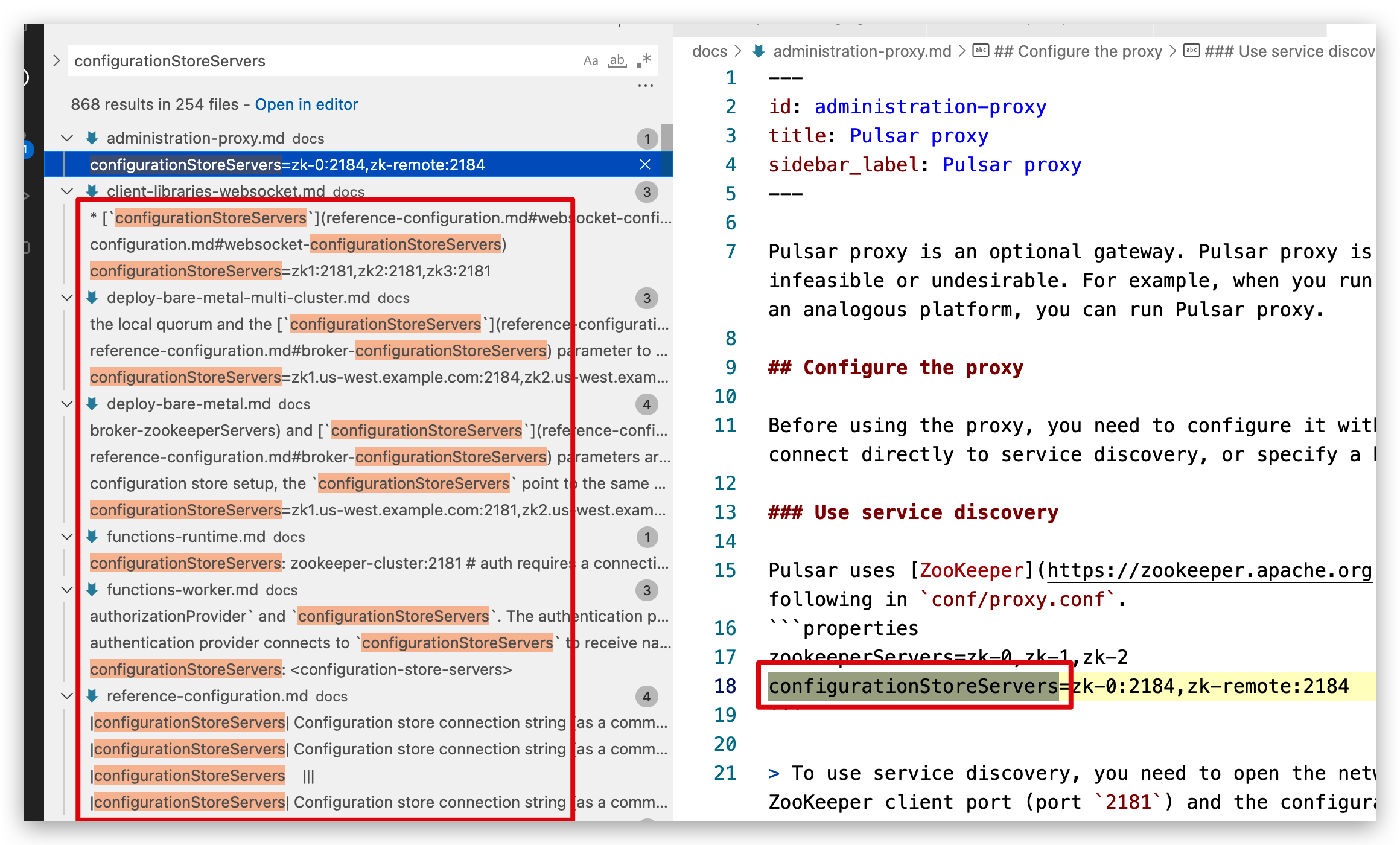Toggle Match Whole Word search option
Viewport: 1400px width, 845px height.
(x=617, y=61)
